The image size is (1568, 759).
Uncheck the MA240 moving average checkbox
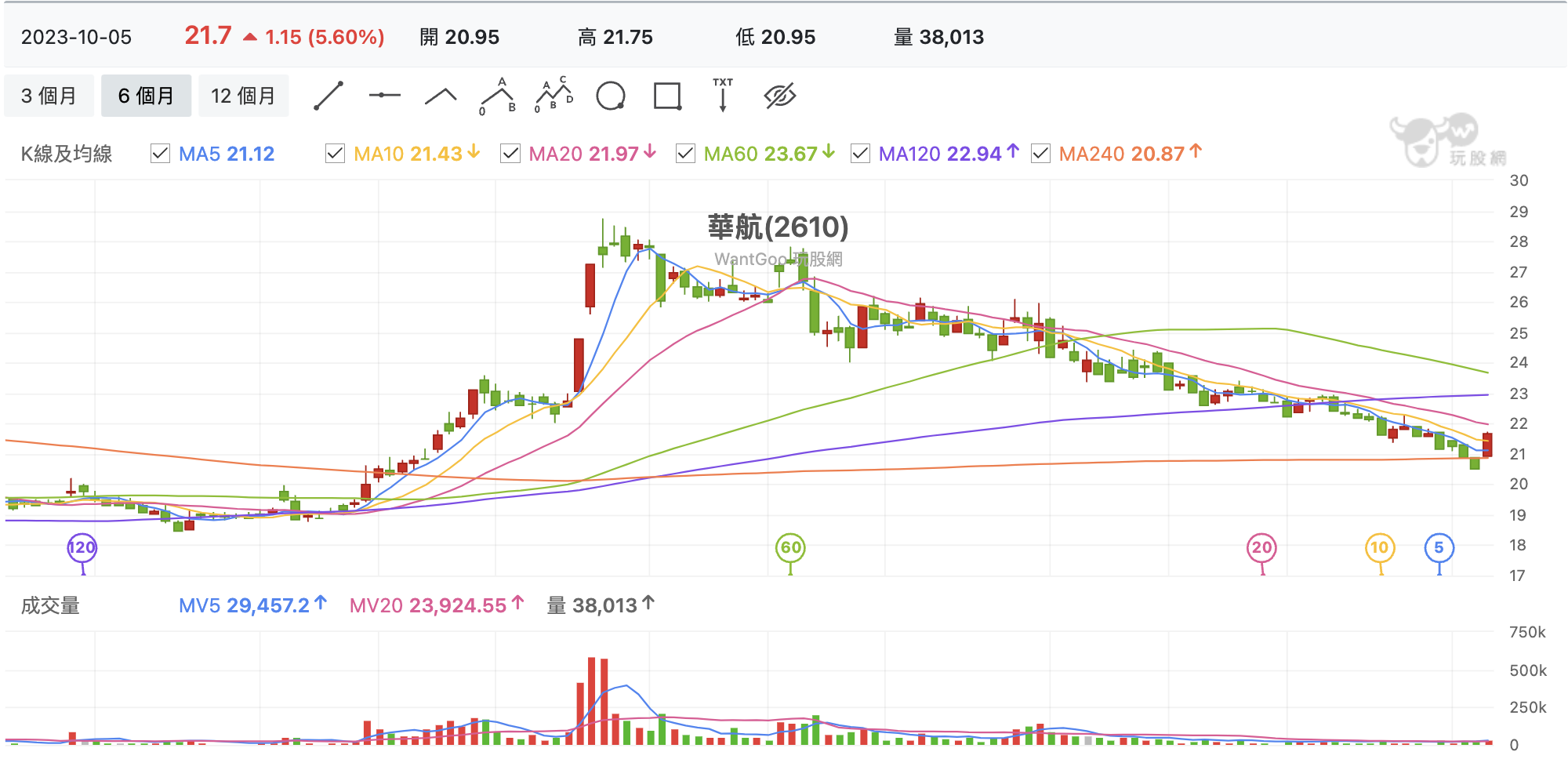click(x=1040, y=154)
